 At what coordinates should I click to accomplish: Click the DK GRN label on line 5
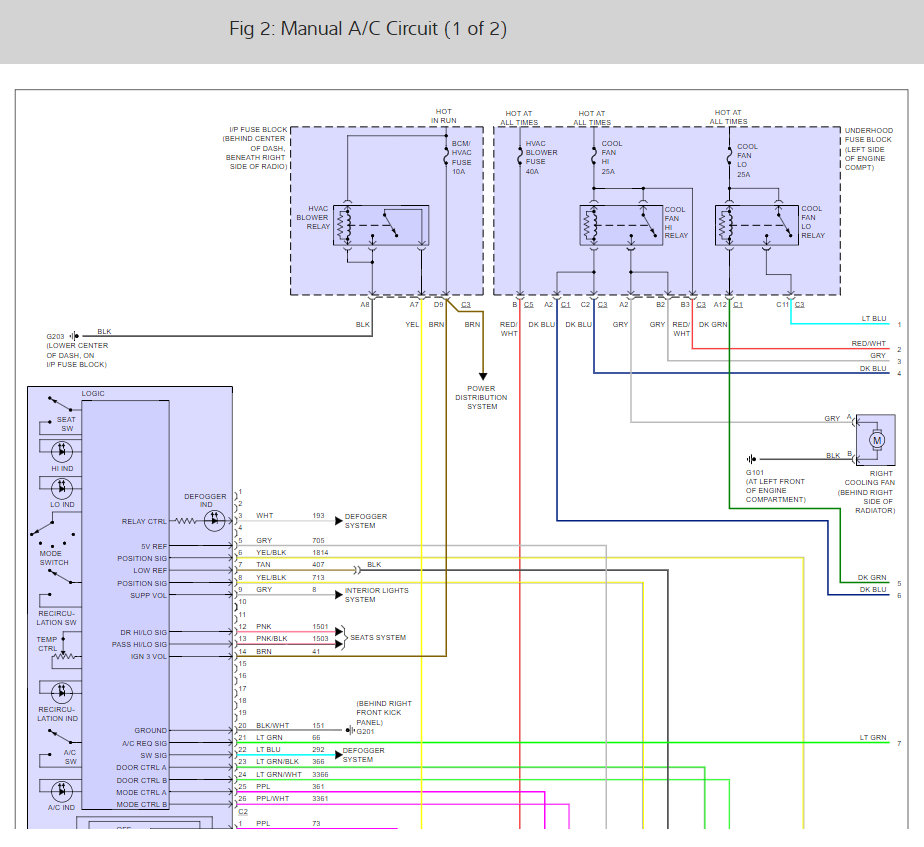coord(872,578)
